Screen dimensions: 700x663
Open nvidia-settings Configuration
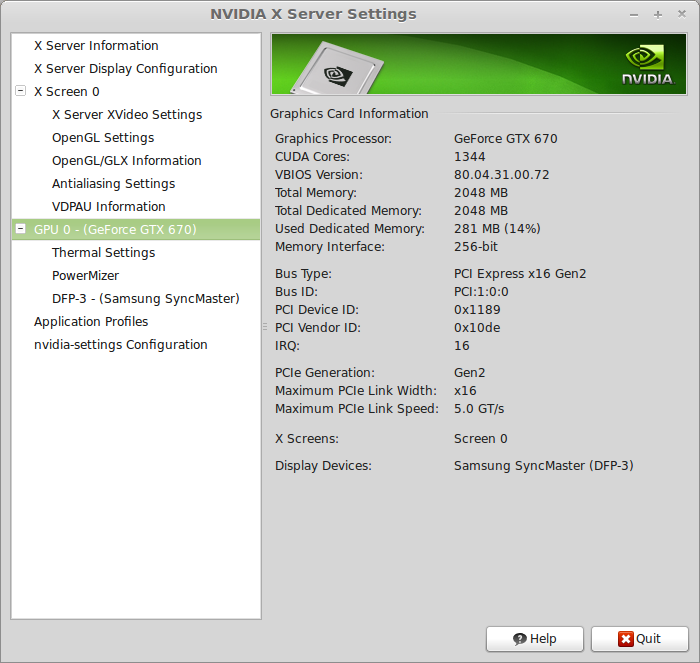[121, 345]
